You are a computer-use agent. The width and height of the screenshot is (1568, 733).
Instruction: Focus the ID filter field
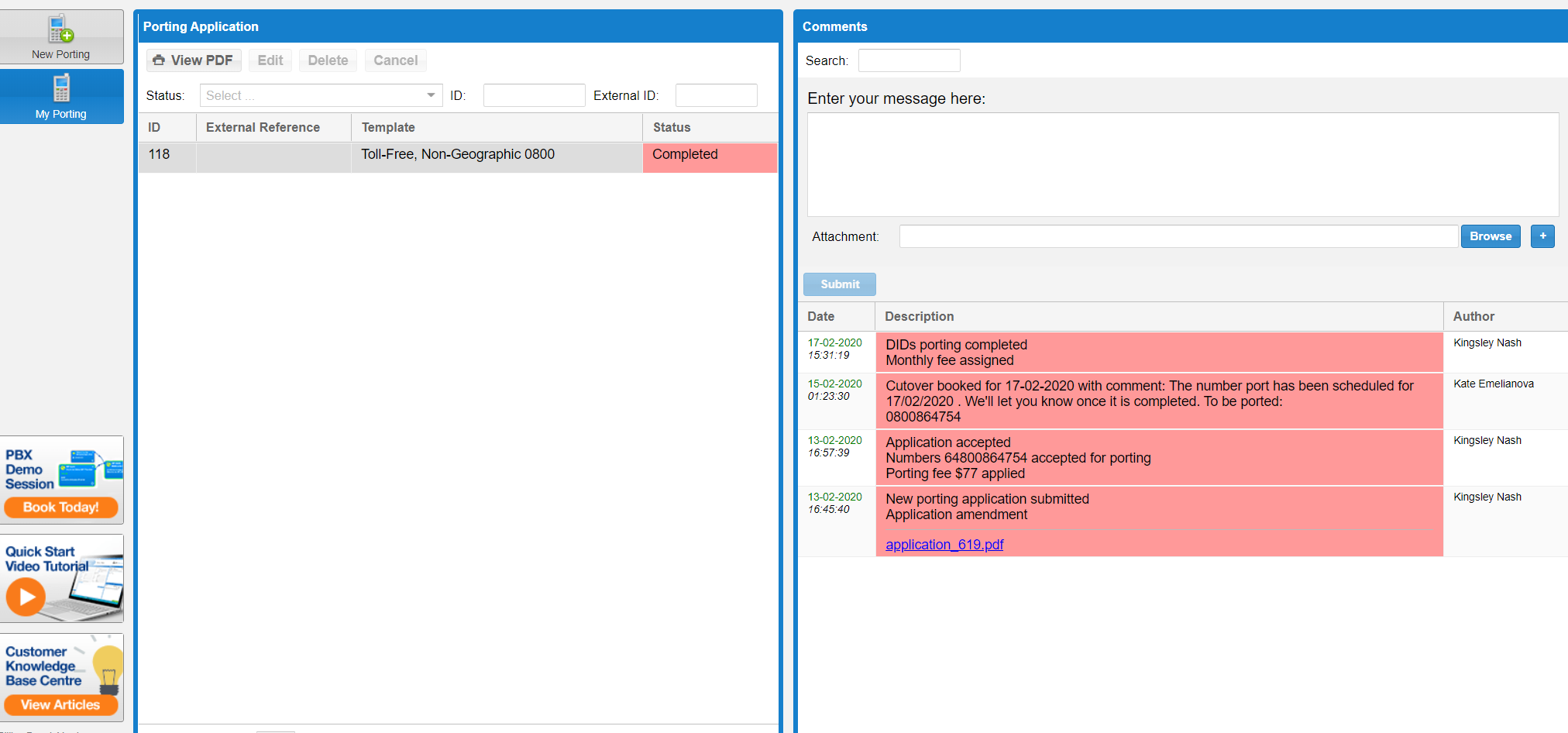pyautogui.click(x=534, y=95)
